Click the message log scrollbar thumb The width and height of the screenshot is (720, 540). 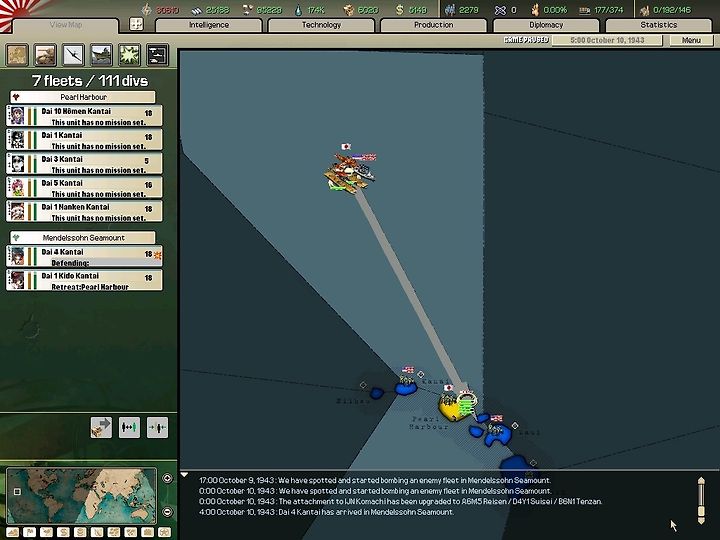click(701, 512)
